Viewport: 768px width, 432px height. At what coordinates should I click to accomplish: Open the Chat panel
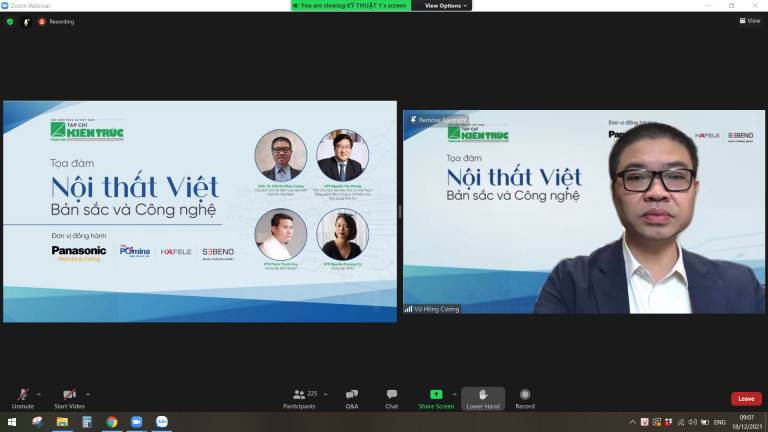392,397
